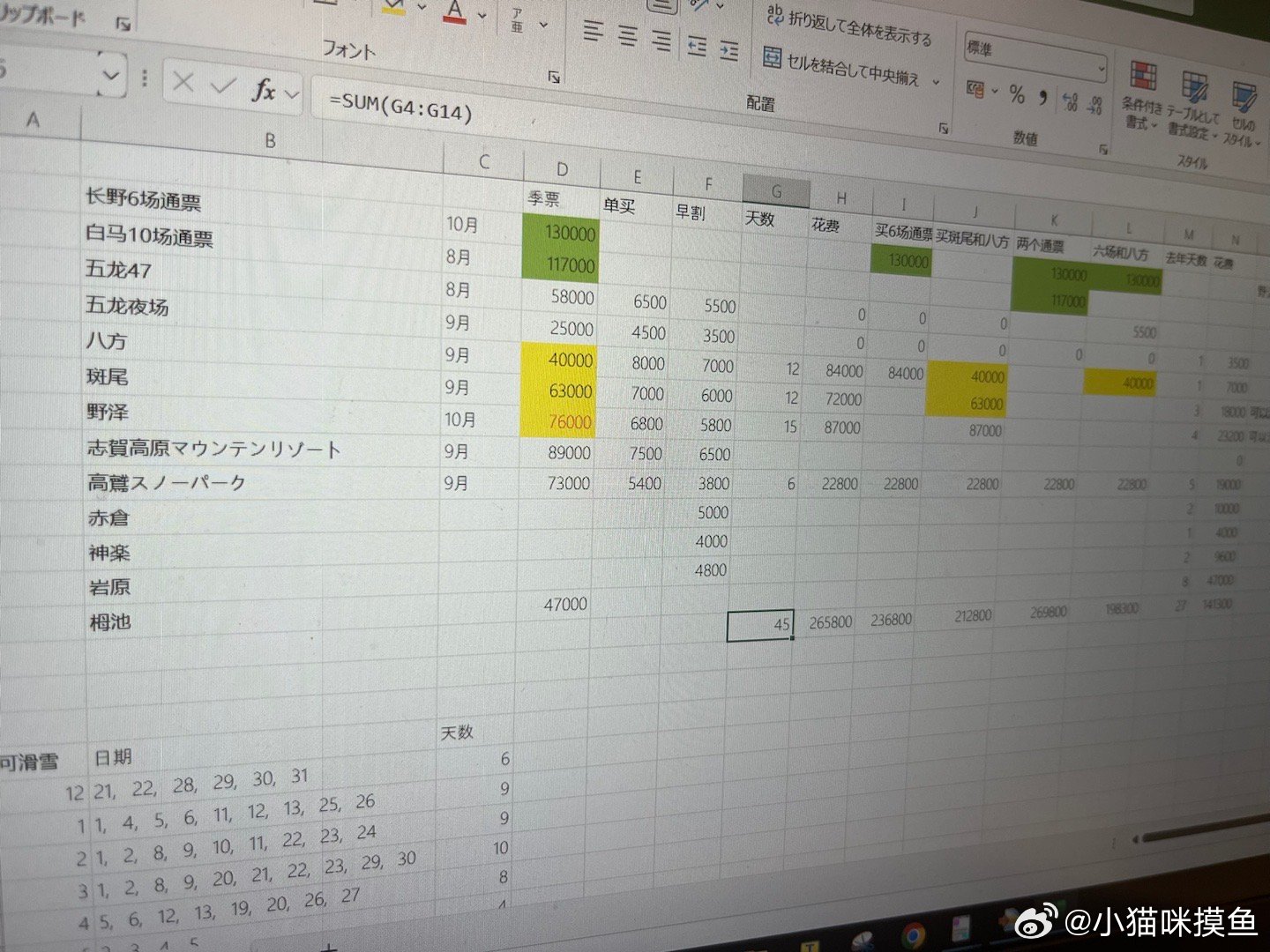Click the increase indent icon
The image size is (1270, 952).
coord(728,50)
